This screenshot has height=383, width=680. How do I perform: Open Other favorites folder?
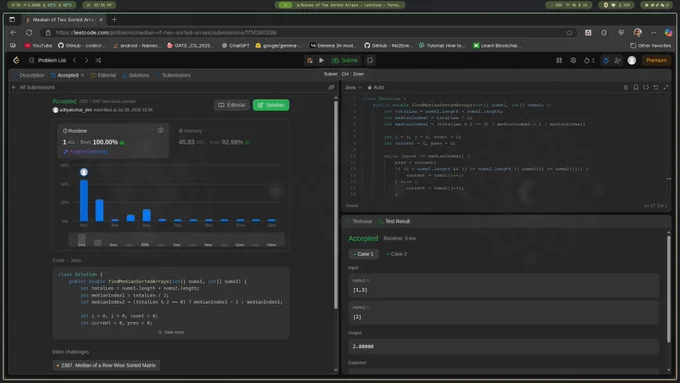[650, 46]
